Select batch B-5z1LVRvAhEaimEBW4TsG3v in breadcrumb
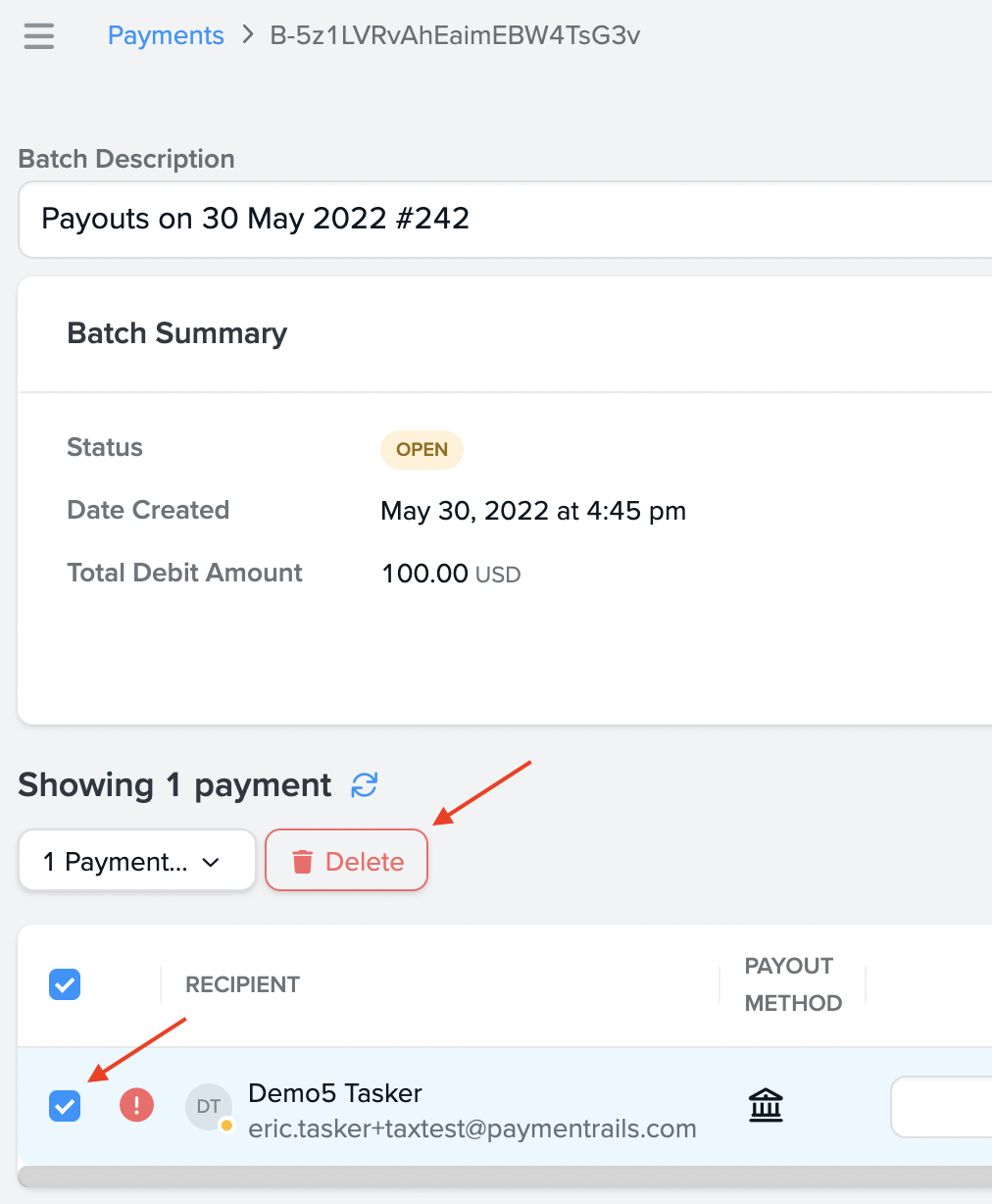Image resolution: width=992 pixels, height=1204 pixels. click(454, 35)
